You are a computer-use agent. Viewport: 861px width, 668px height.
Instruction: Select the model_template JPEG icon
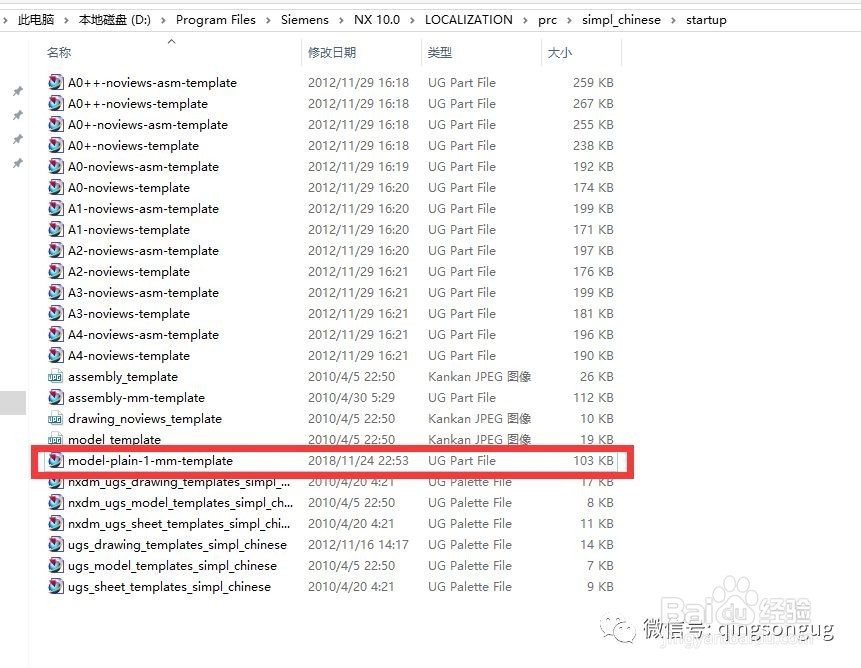coord(57,440)
